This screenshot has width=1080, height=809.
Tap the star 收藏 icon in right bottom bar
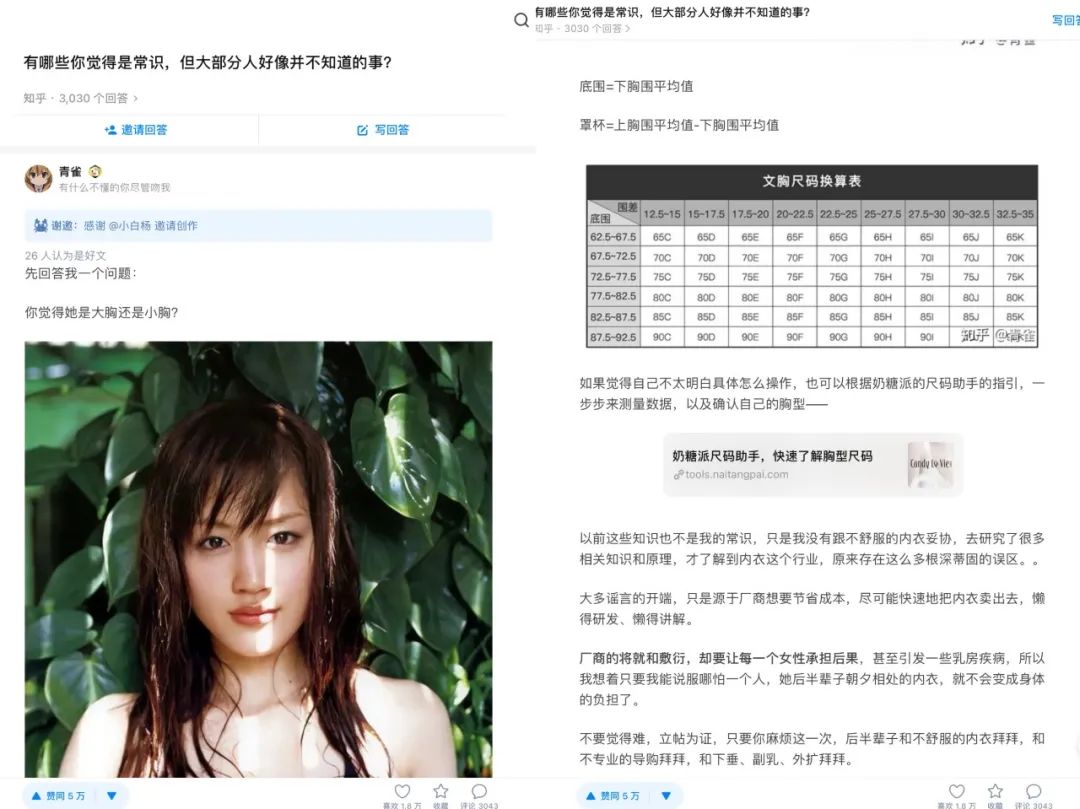995,791
